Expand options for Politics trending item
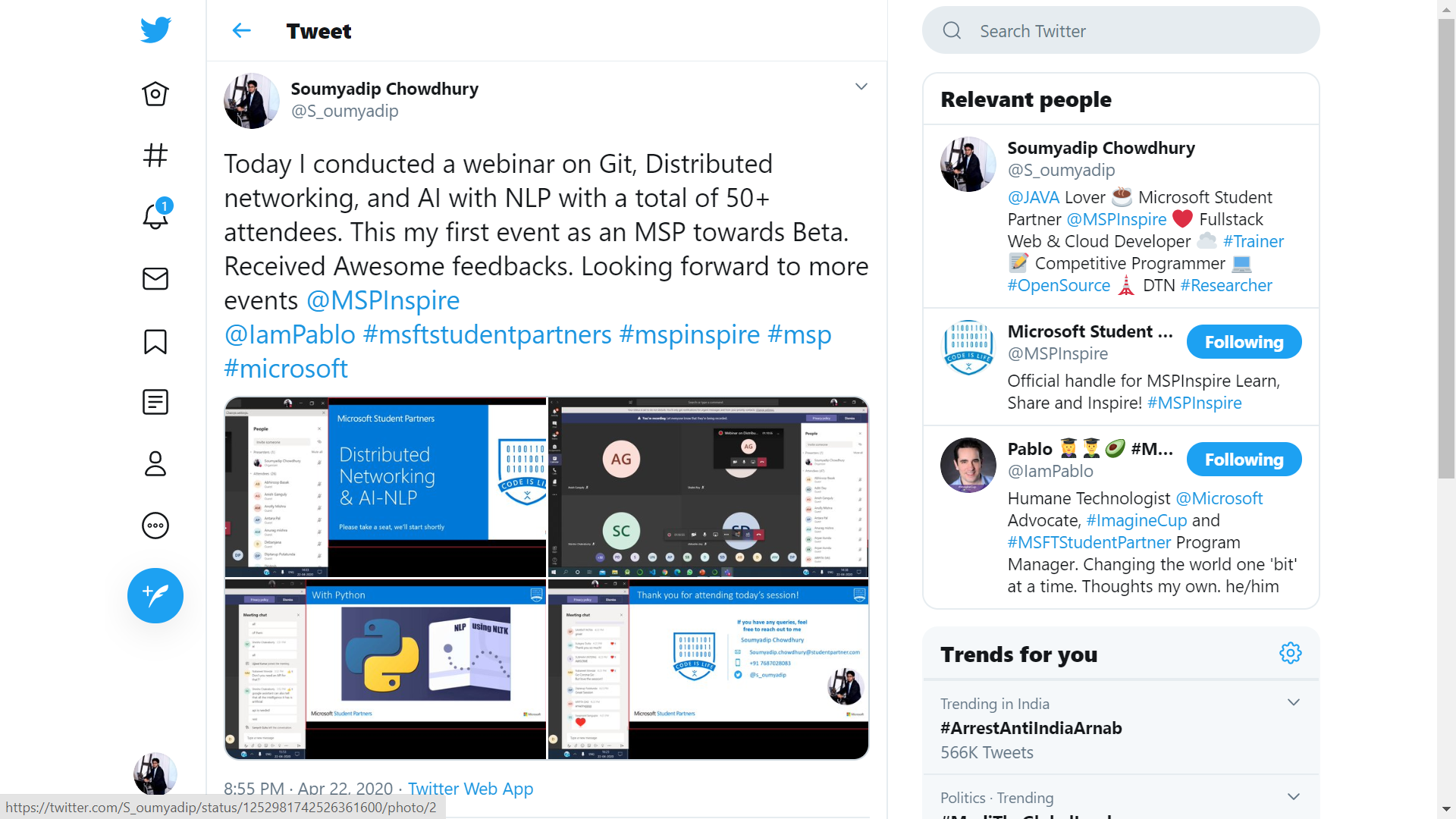The image size is (1456, 819). [x=1294, y=796]
